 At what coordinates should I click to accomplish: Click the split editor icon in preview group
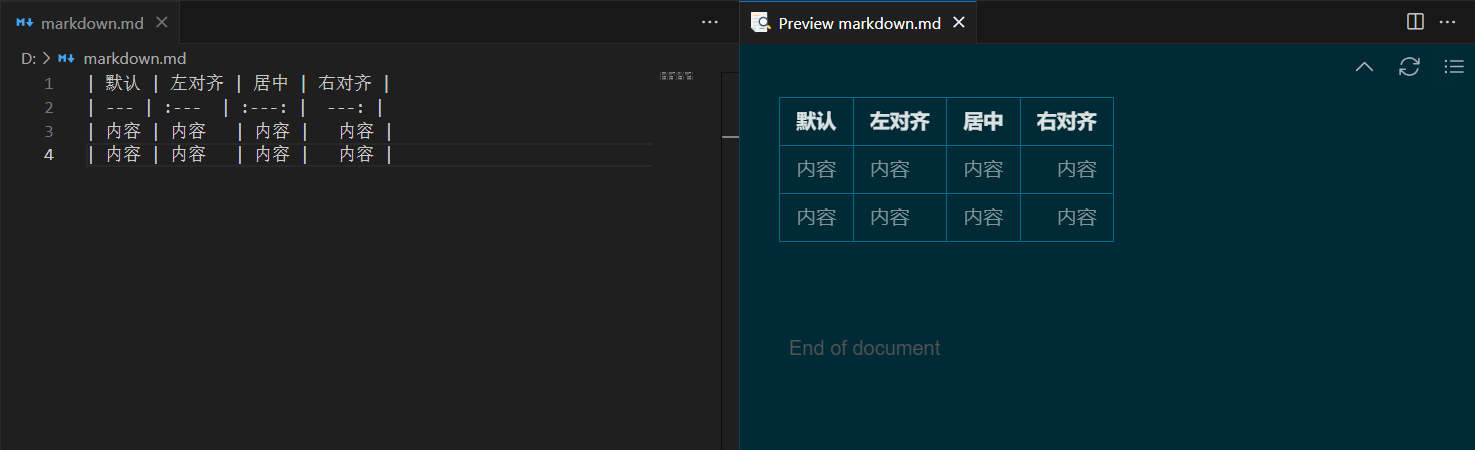(x=1415, y=22)
